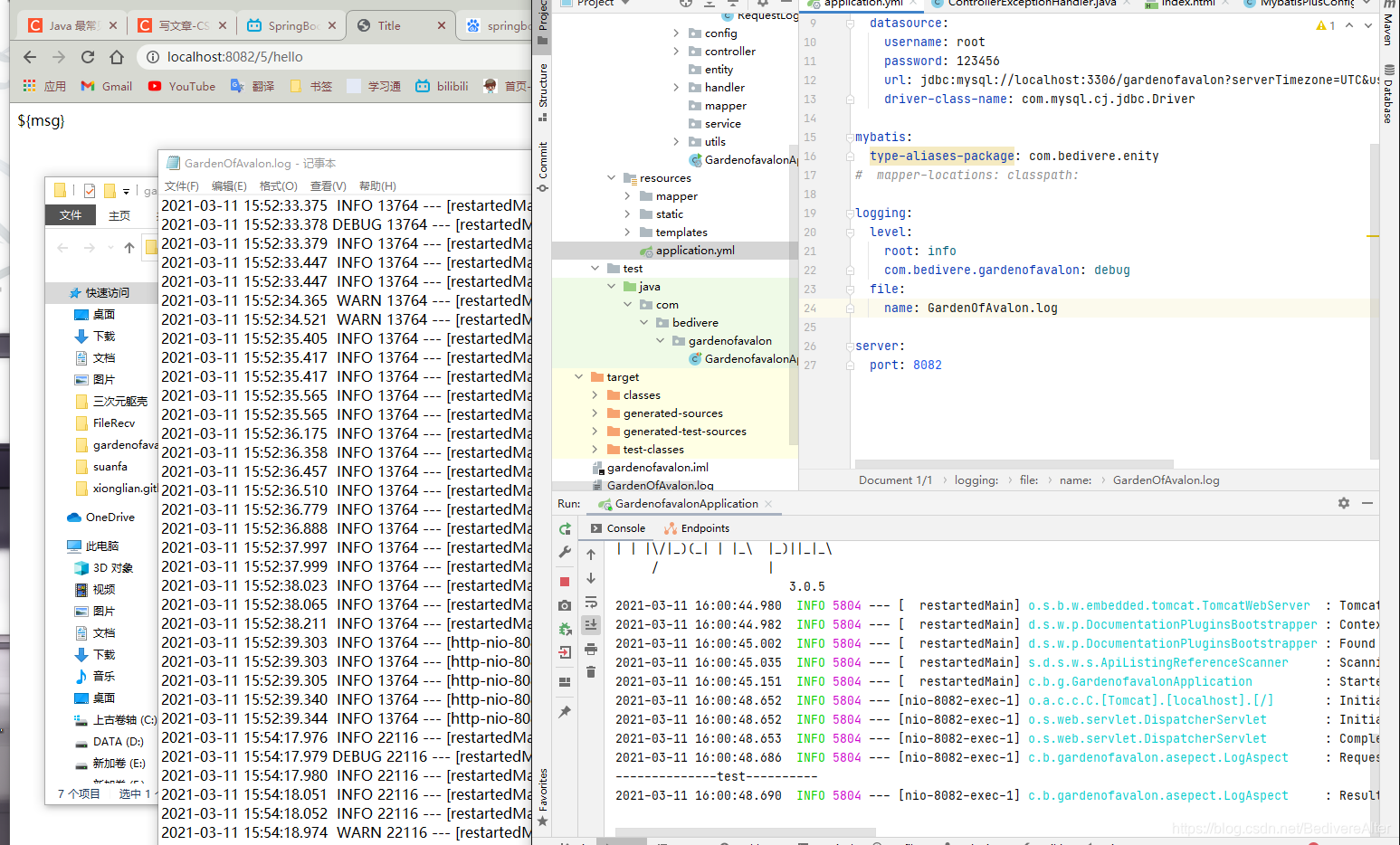
Task: Open the 格式(O) menu in Notepad
Action: point(279,185)
